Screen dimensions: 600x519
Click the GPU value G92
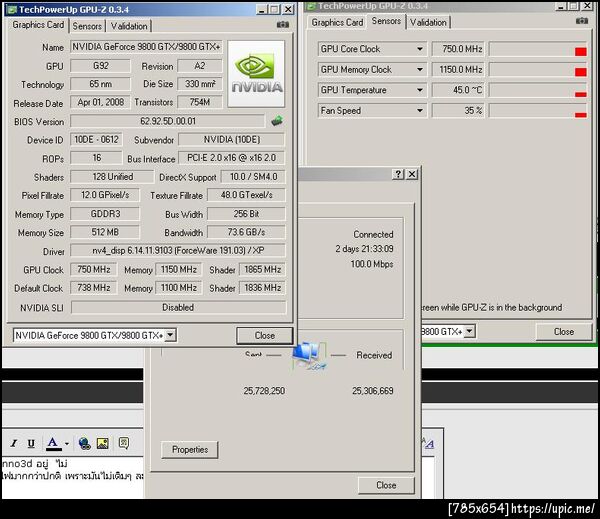point(100,66)
